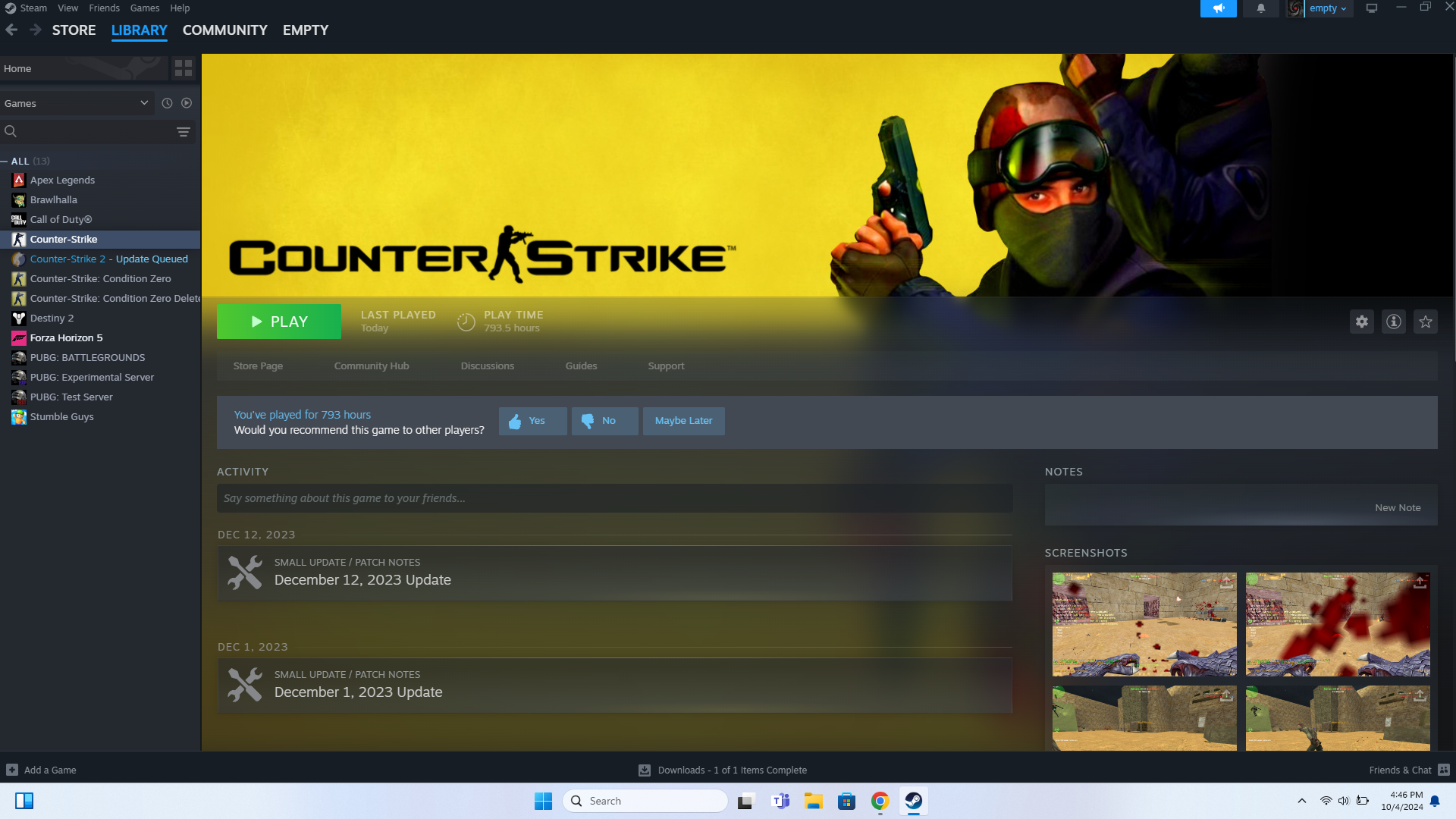Toggle show ready-to-play games only

coord(187,103)
